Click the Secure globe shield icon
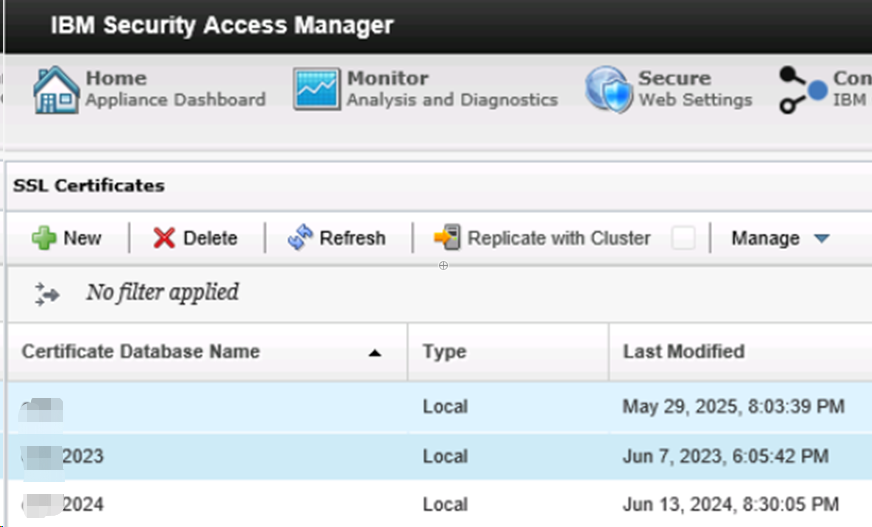872x527 pixels. coord(609,90)
